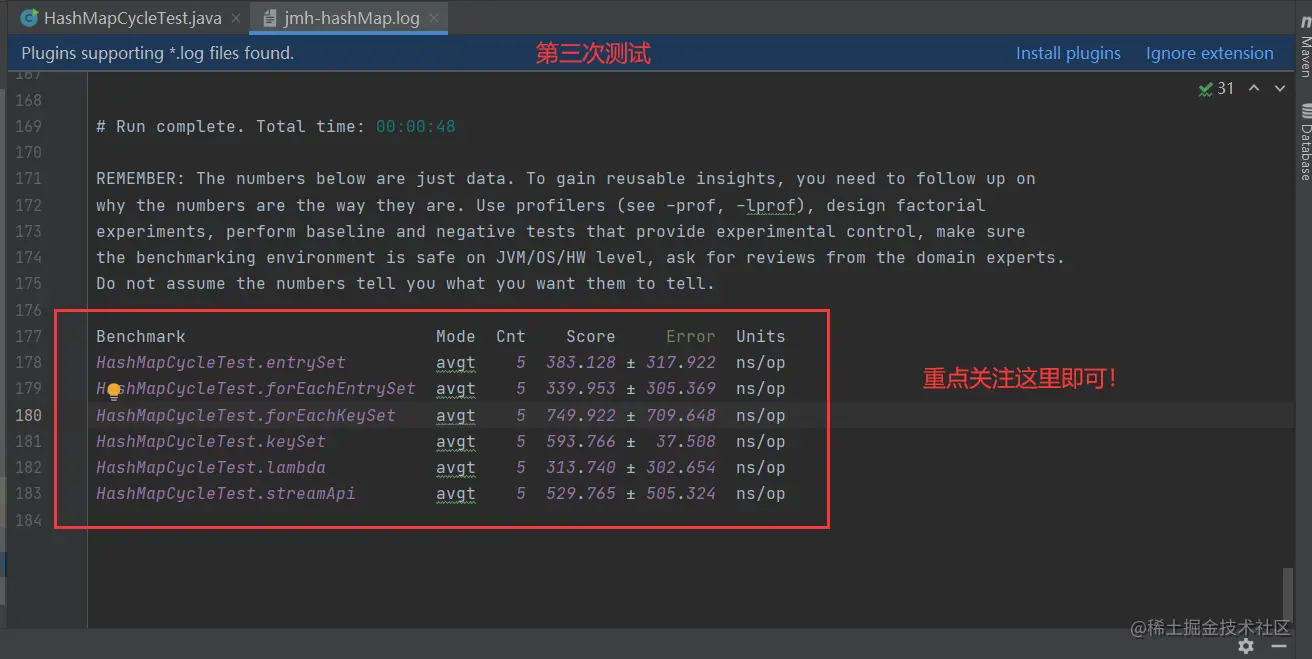Click the 'Benchmark' column header text

tap(141, 336)
